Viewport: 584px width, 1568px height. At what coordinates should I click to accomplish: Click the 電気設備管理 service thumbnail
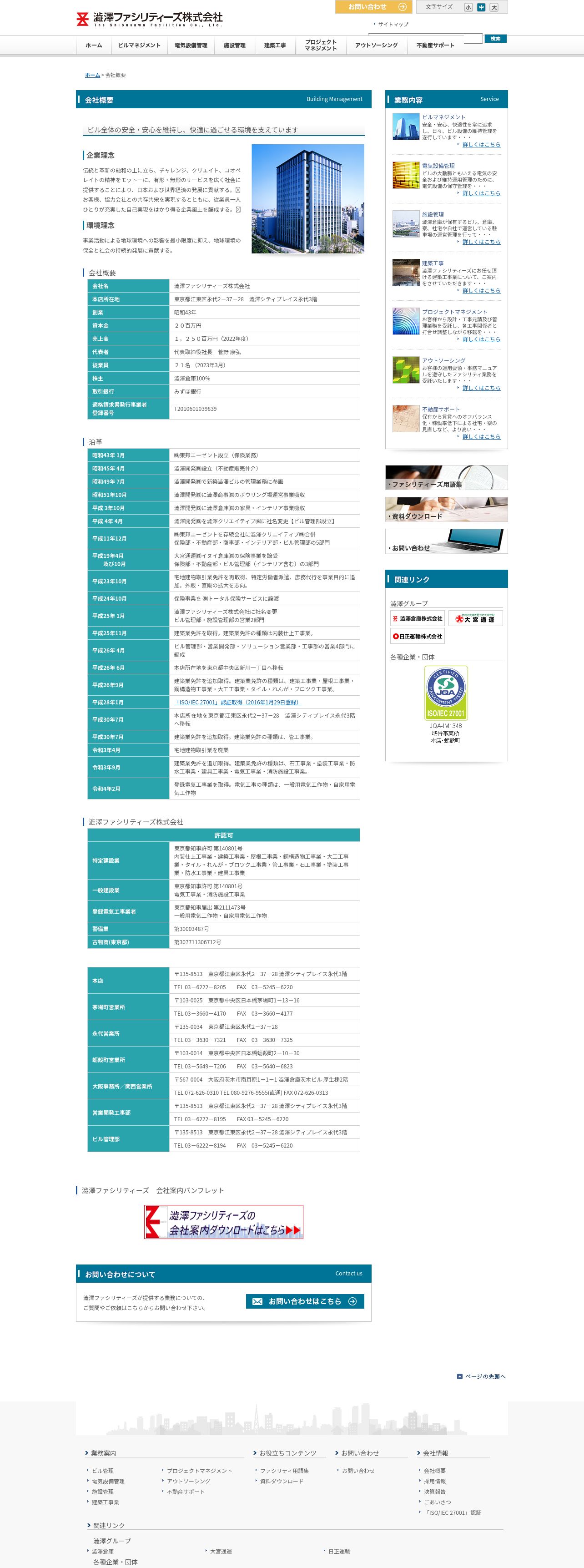pos(406,175)
